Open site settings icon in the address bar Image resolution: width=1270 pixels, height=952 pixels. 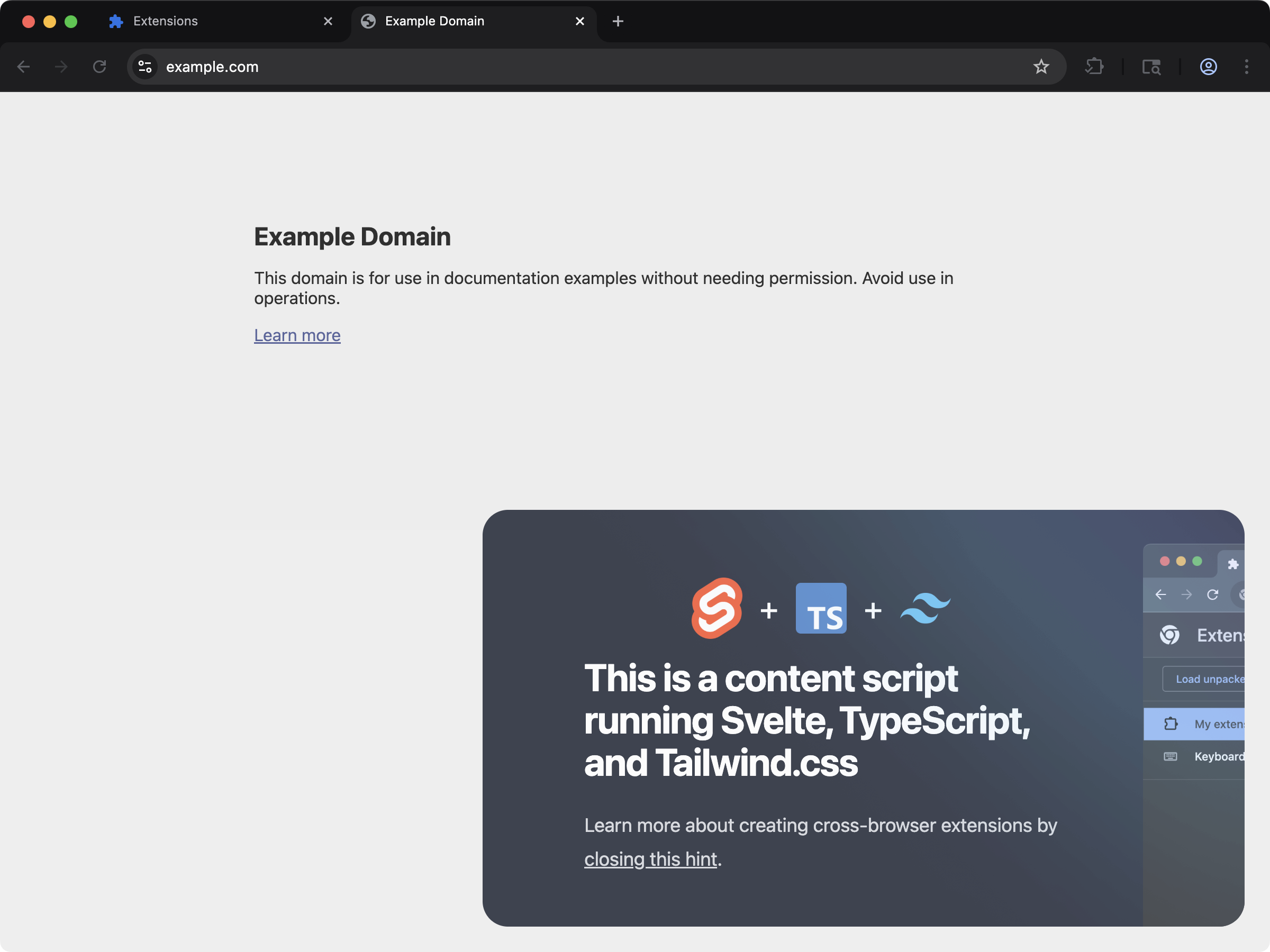(x=146, y=67)
